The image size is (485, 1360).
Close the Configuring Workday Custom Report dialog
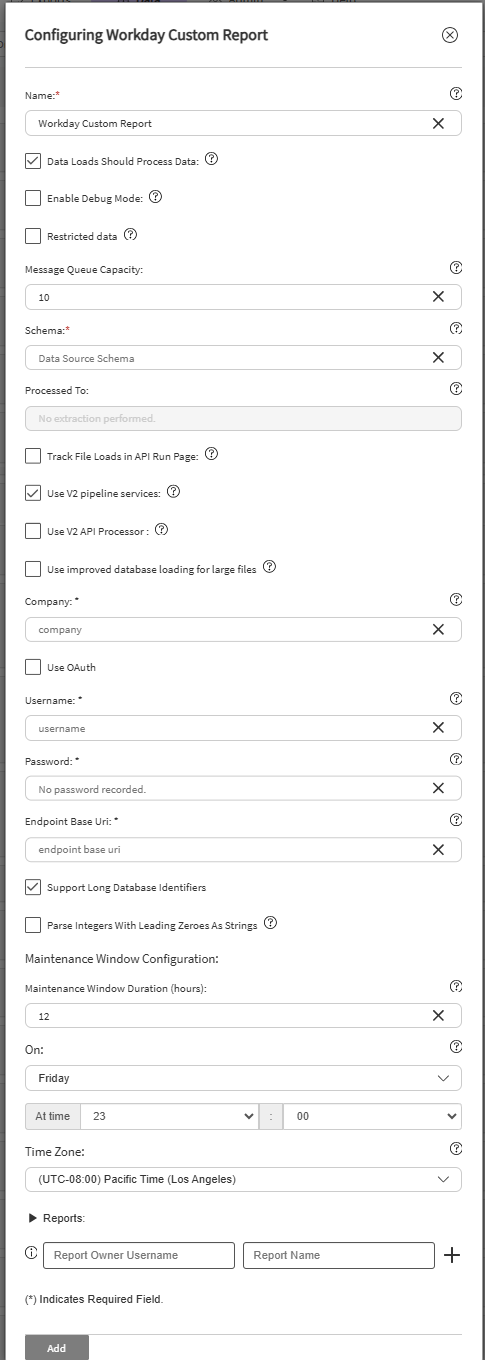tap(450, 35)
